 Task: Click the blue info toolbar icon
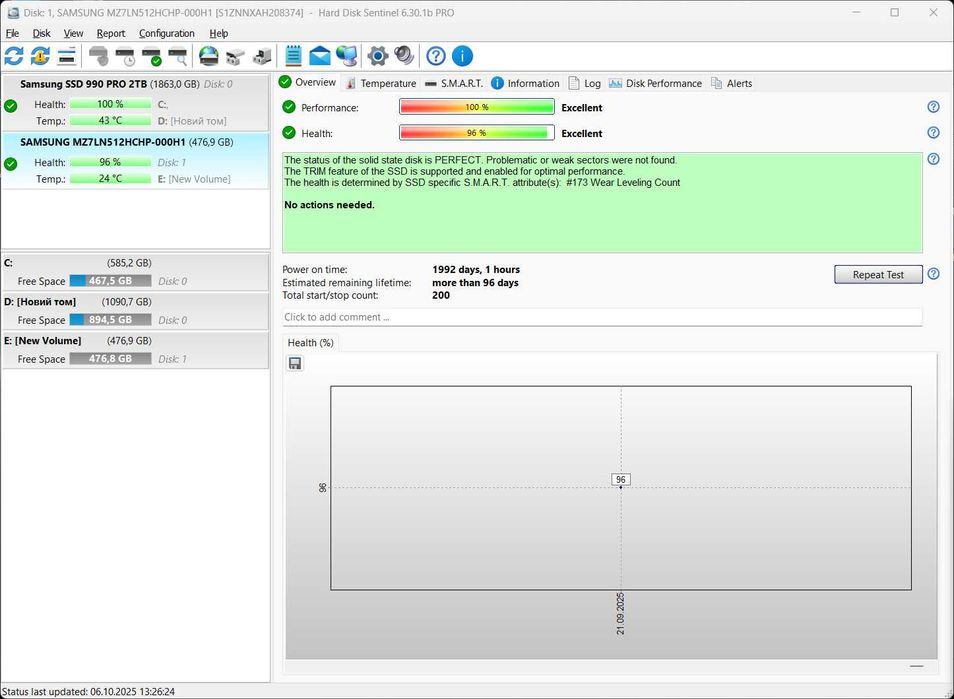(x=462, y=56)
